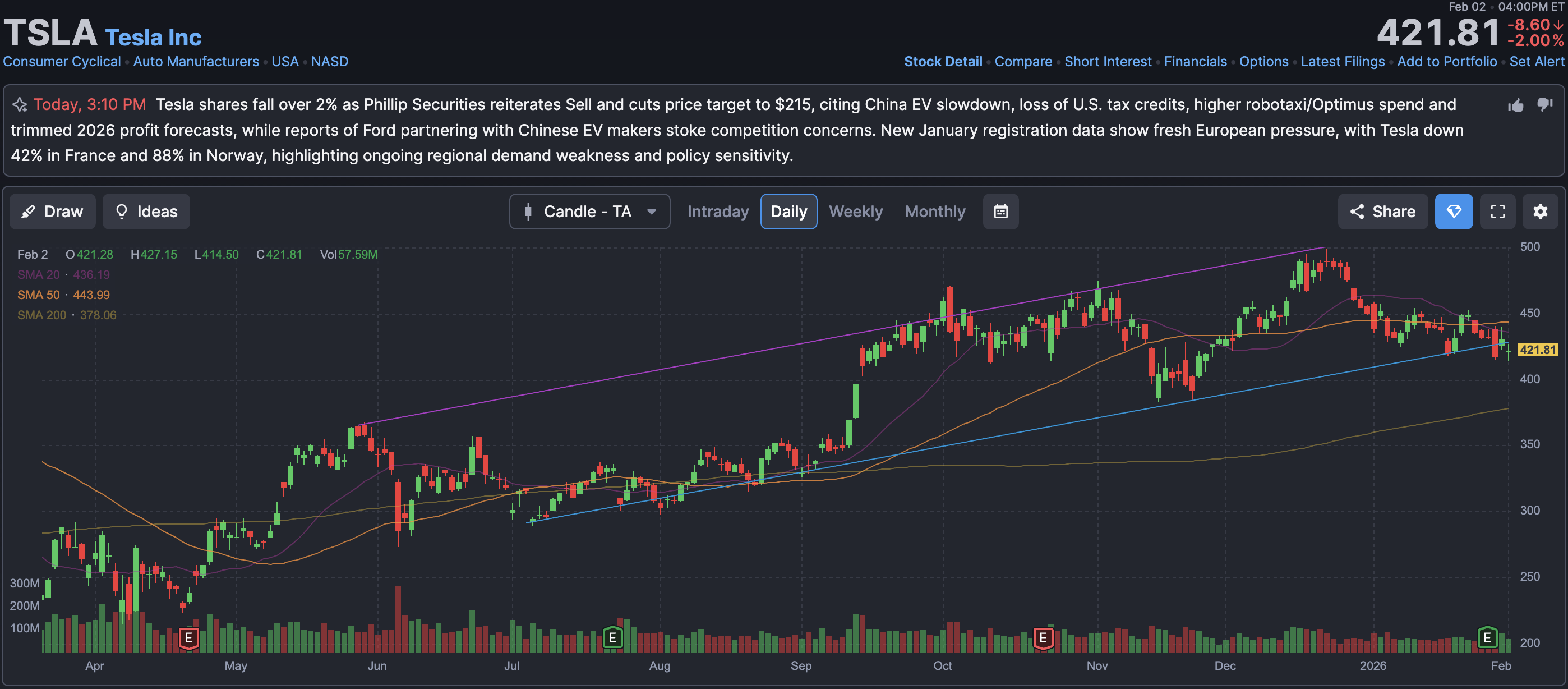Open the calendar date range icon
The height and width of the screenshot is (689, 1568).
pos(1000,212)
